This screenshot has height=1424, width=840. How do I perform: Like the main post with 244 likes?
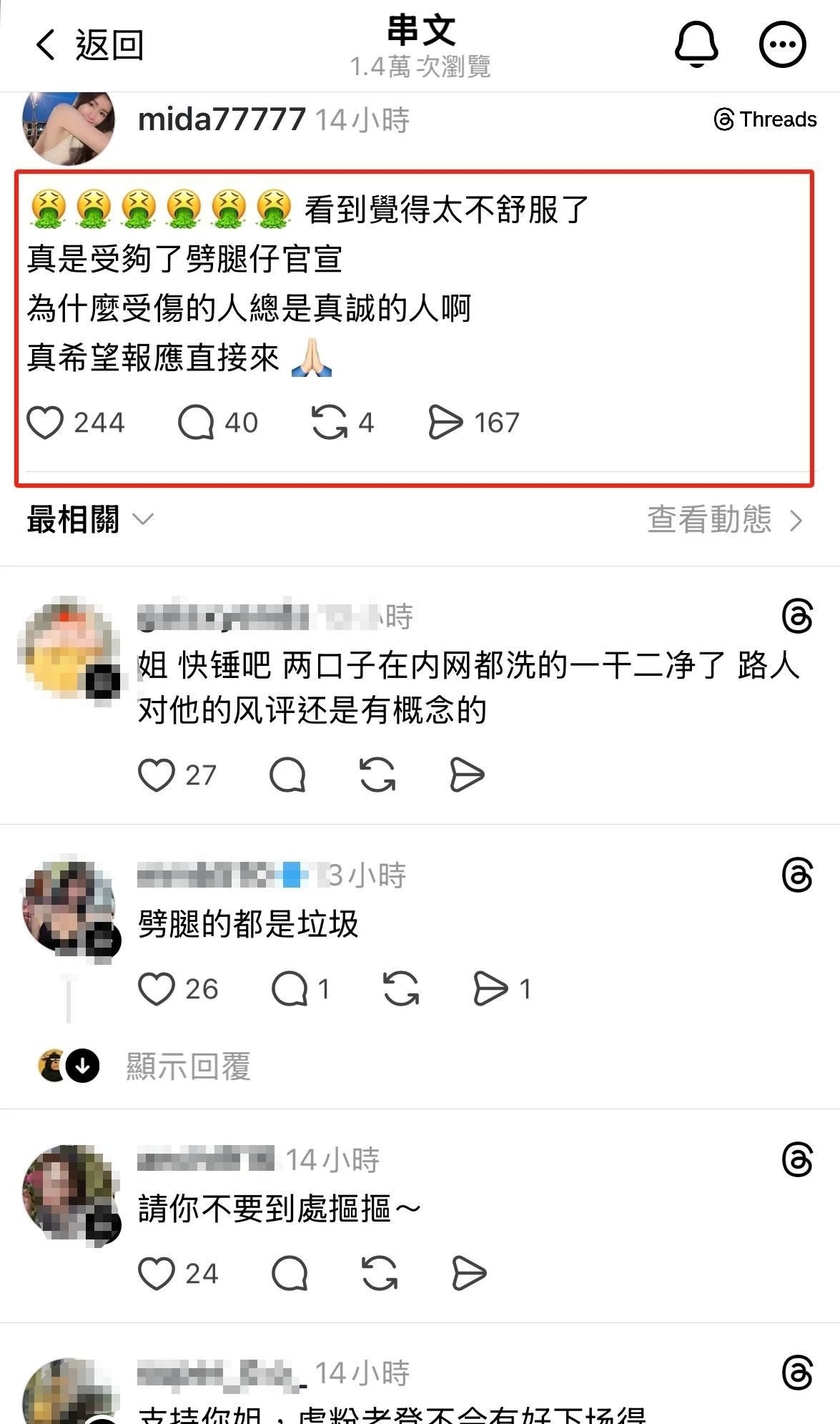[x=45, y=422]
